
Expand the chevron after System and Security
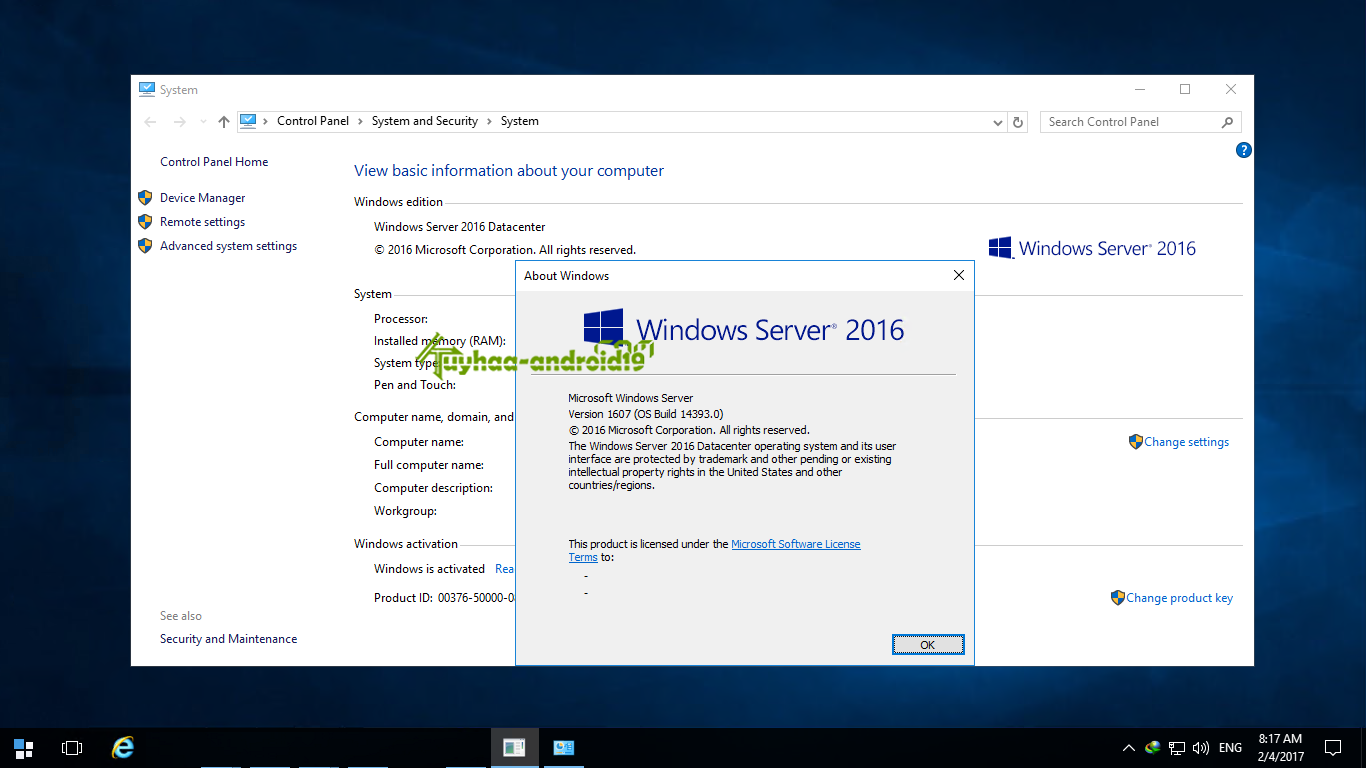(x=489, y=121)
